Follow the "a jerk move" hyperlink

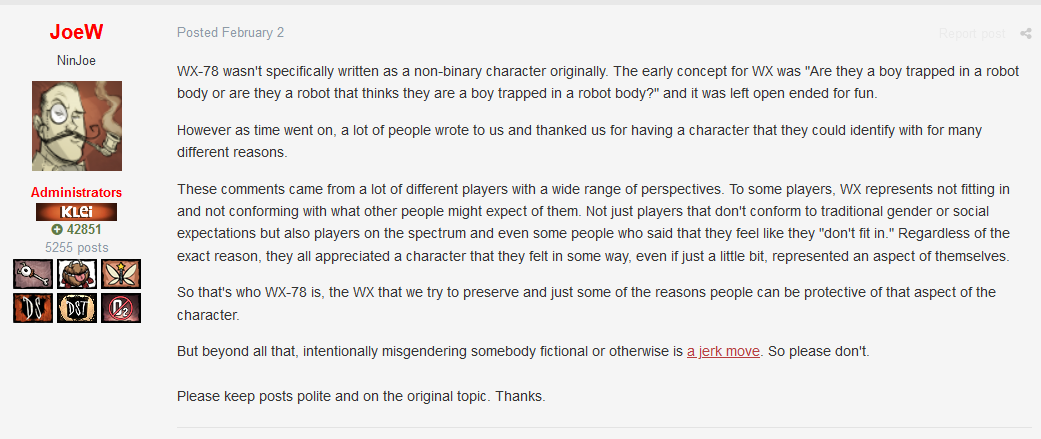tap(723, 351)
